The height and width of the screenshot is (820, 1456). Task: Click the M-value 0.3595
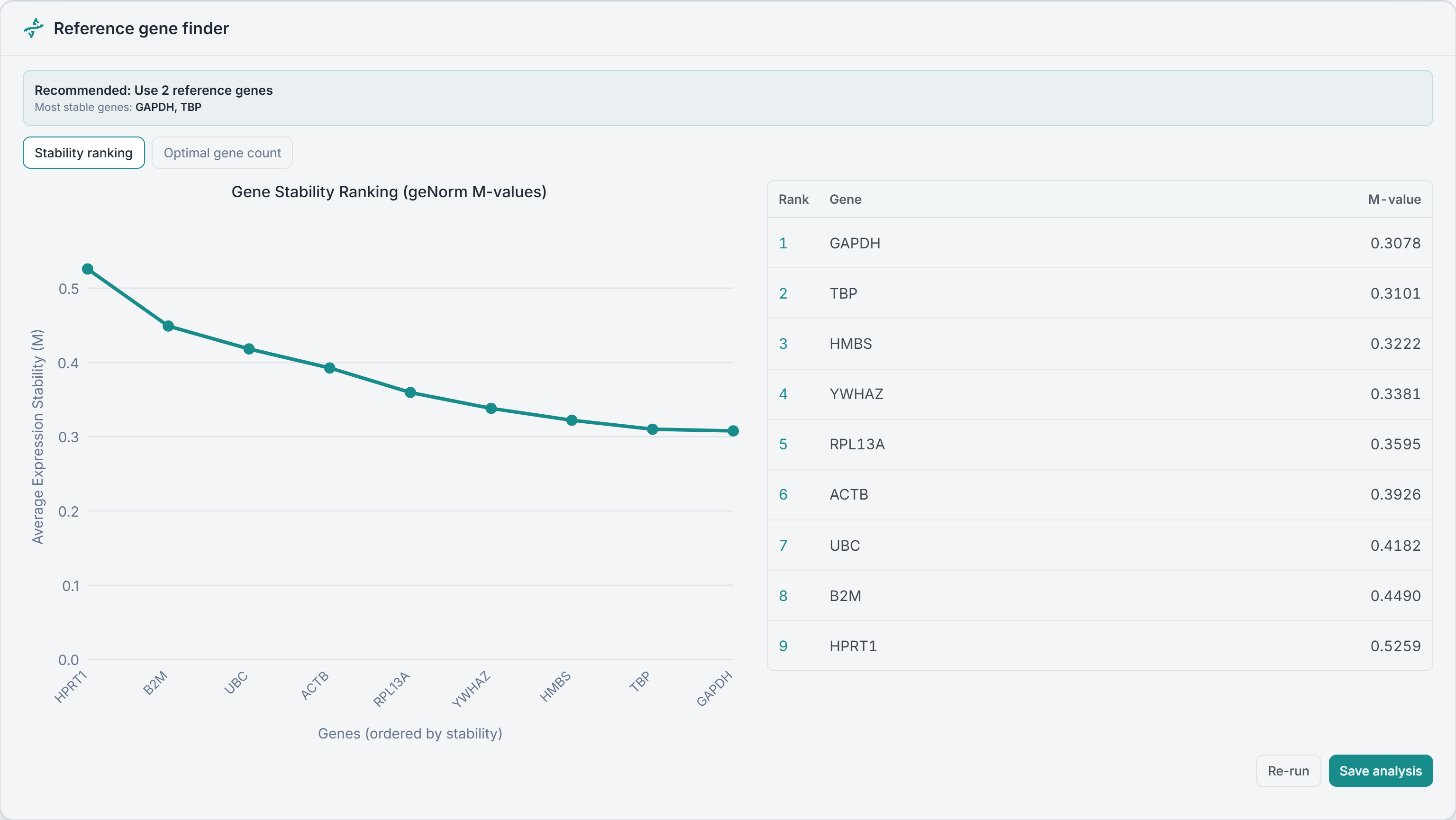[1395, 444]
